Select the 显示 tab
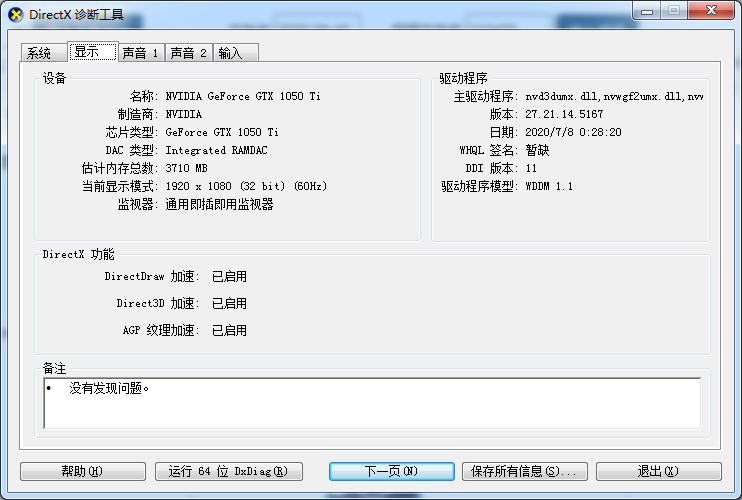The height and width of the screenshot is (500, 742). pos(91,52)
